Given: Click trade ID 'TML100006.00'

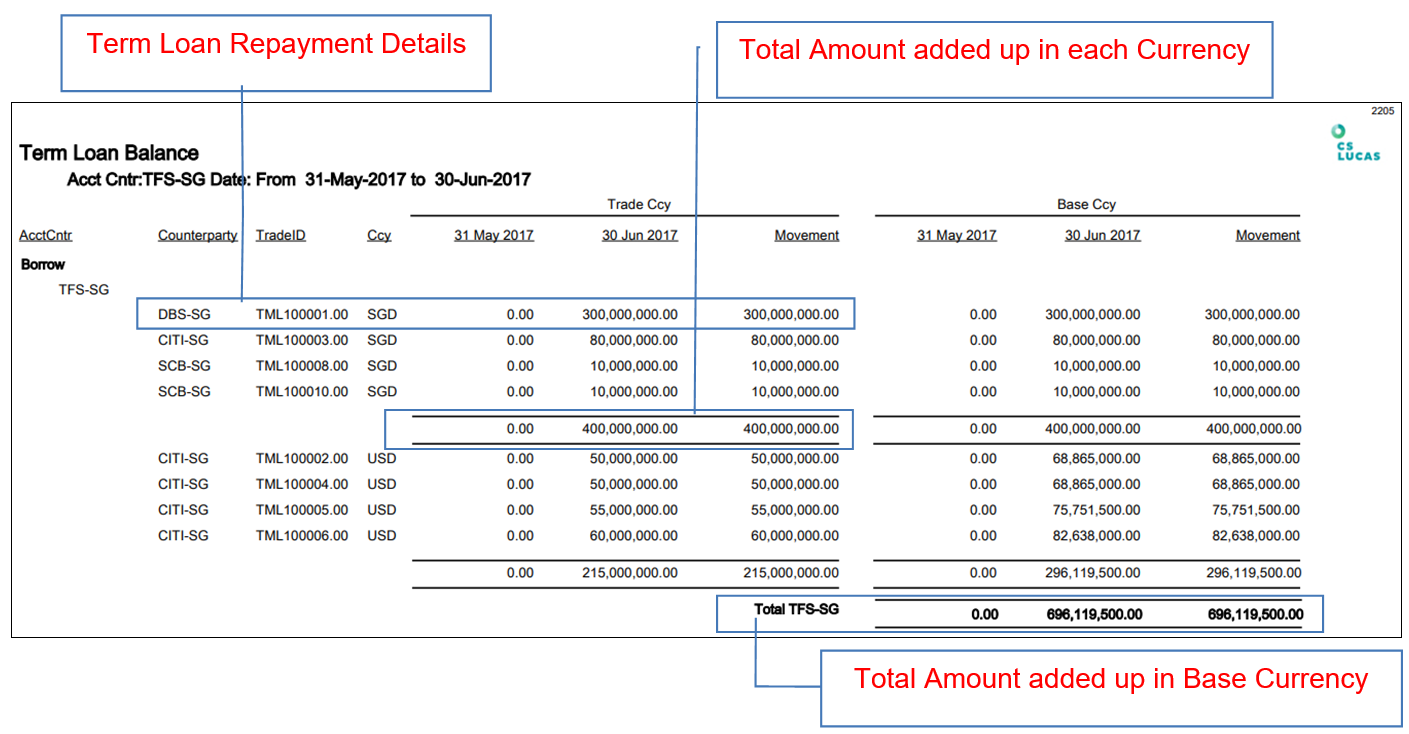Looking at the screenshot, I should (x=302, y=536).
